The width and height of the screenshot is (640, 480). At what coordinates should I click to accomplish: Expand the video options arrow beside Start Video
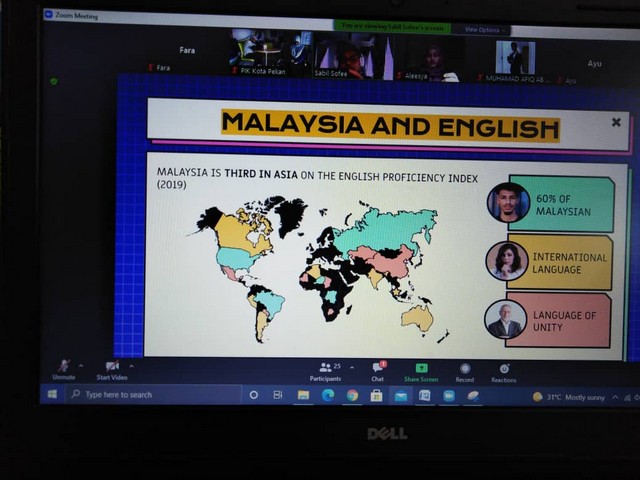coord(131,365)
